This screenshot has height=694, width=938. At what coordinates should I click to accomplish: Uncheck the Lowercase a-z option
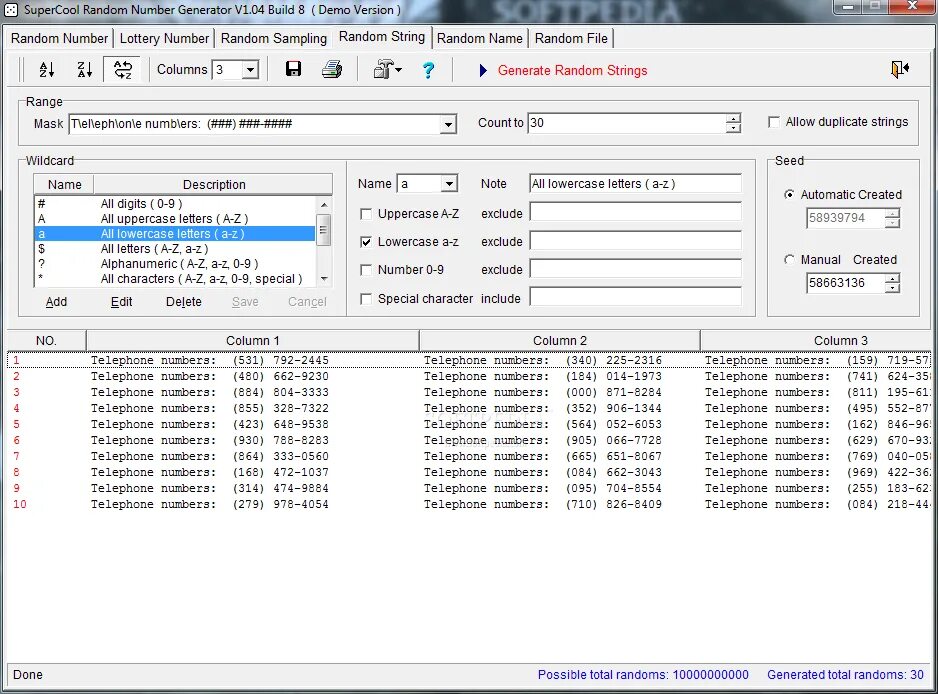point(366,242)
